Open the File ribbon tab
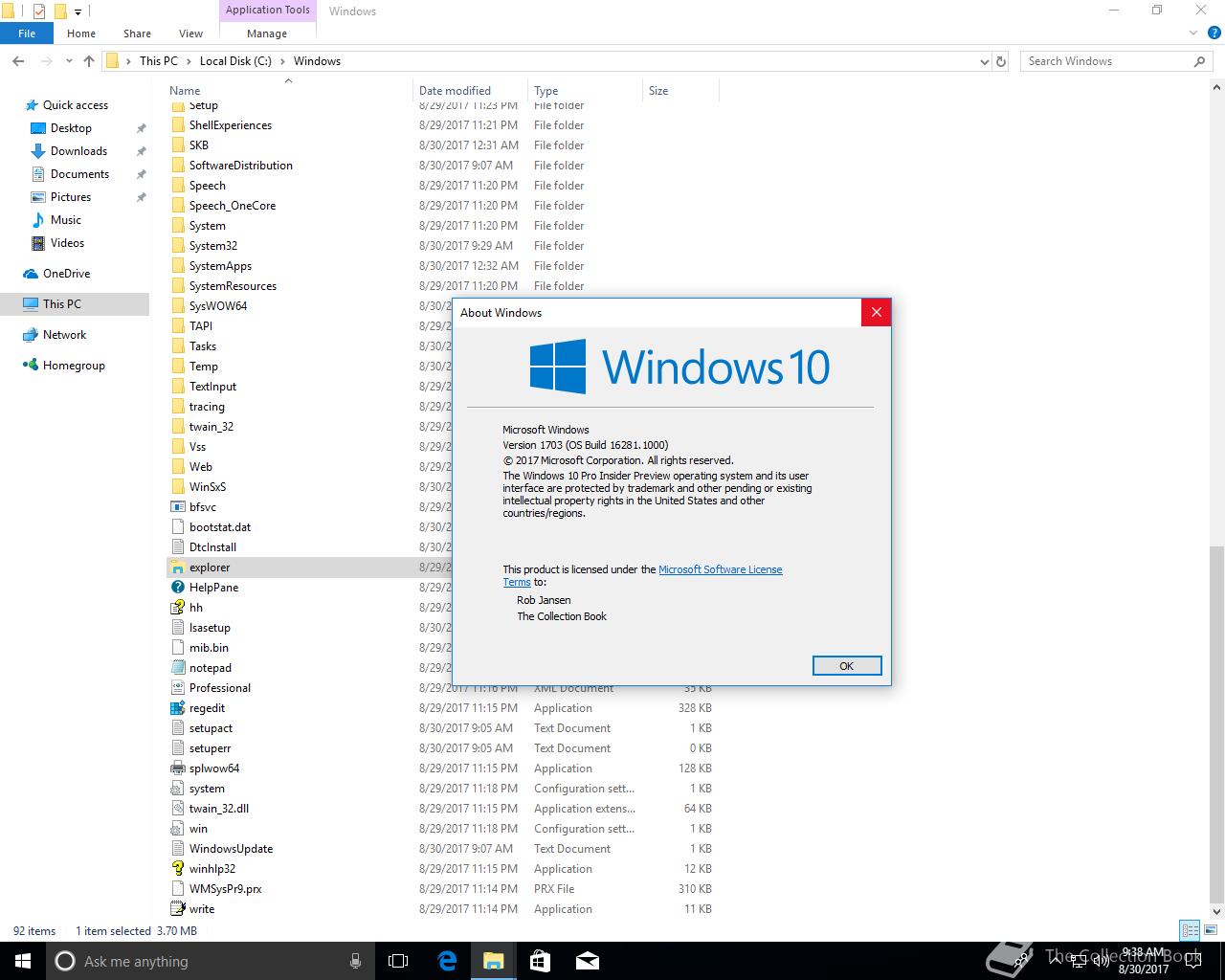Screen dimensions: 1225x980 (x=27, y=33)
